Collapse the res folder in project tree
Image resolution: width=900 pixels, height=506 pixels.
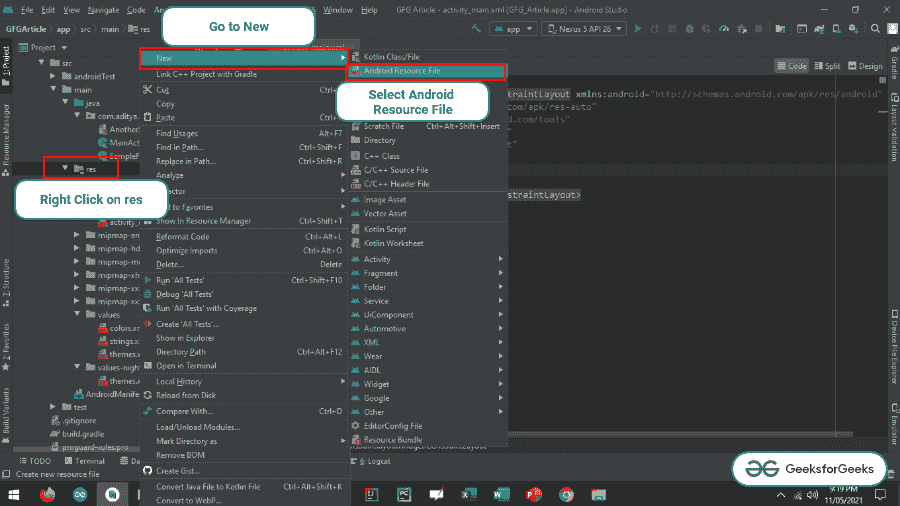(66, 168)
